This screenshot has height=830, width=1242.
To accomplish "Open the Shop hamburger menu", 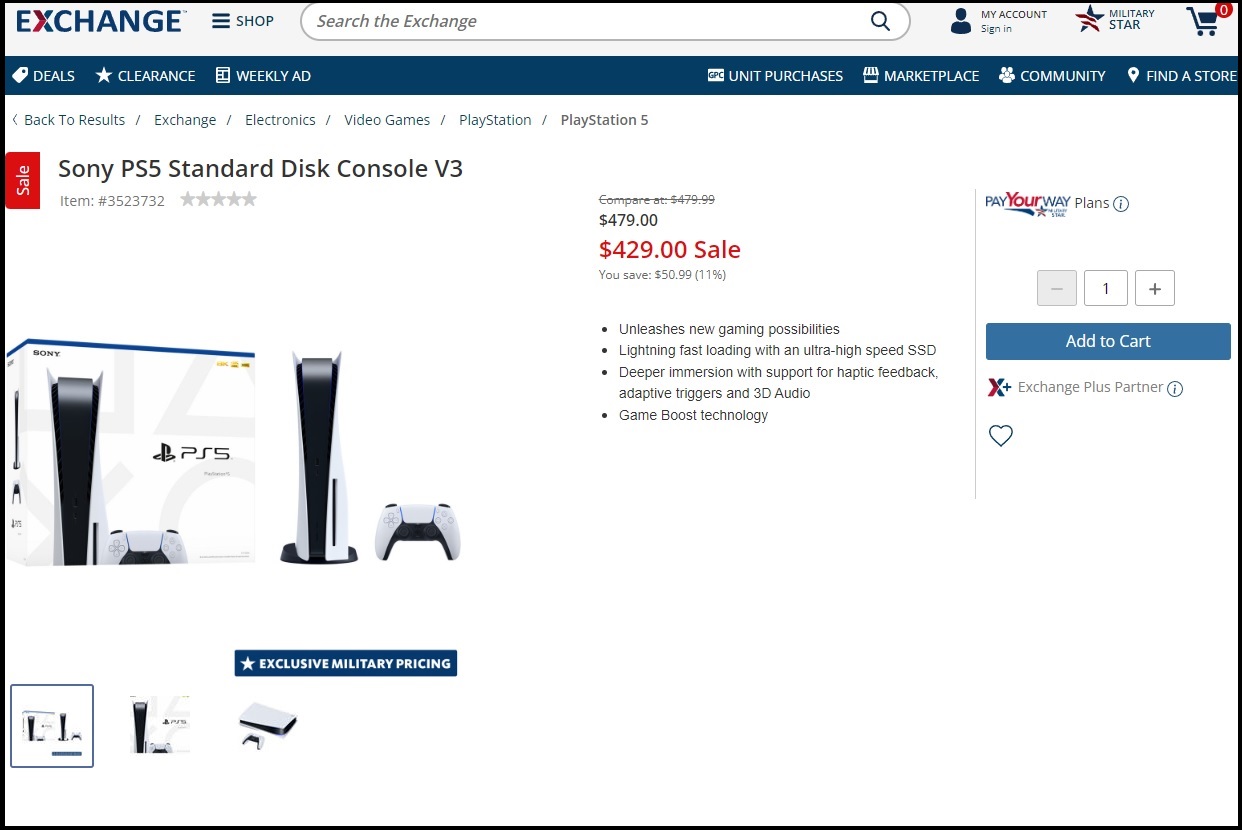I will [x=243, y=21].
